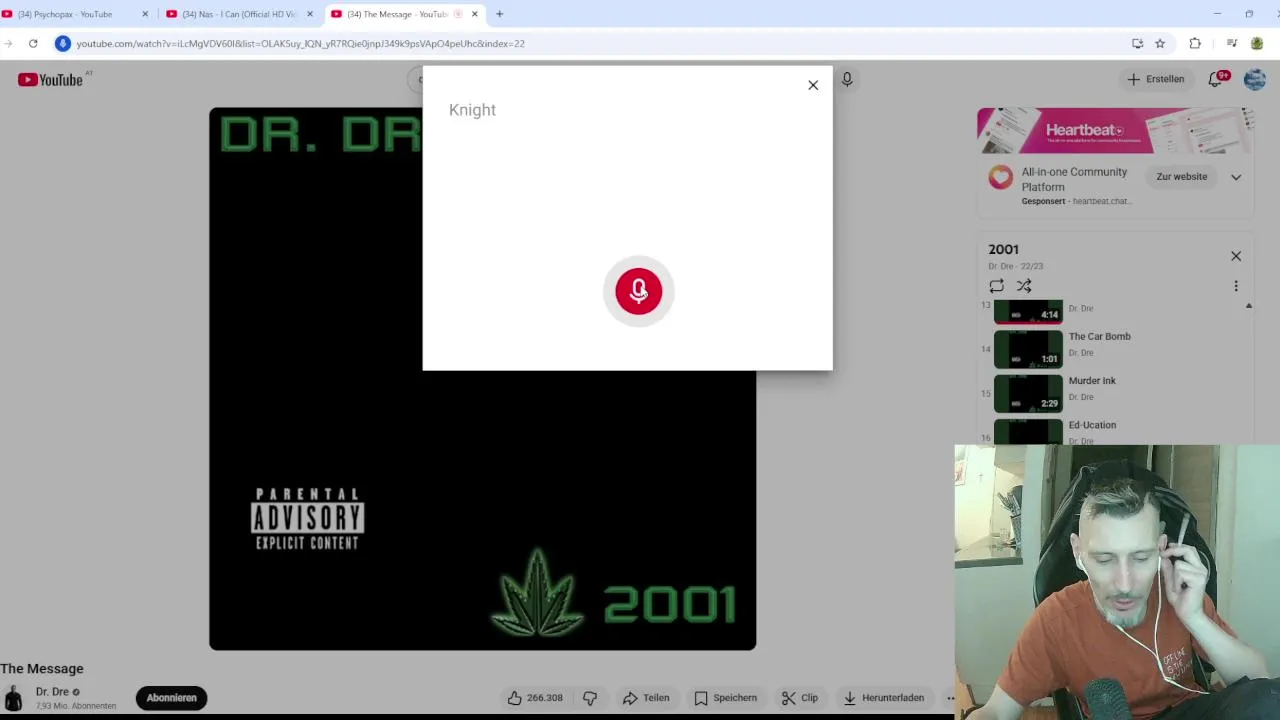1280x720 pixels.
Task: Click the red voice search microphone button
Action: (639, 291)
